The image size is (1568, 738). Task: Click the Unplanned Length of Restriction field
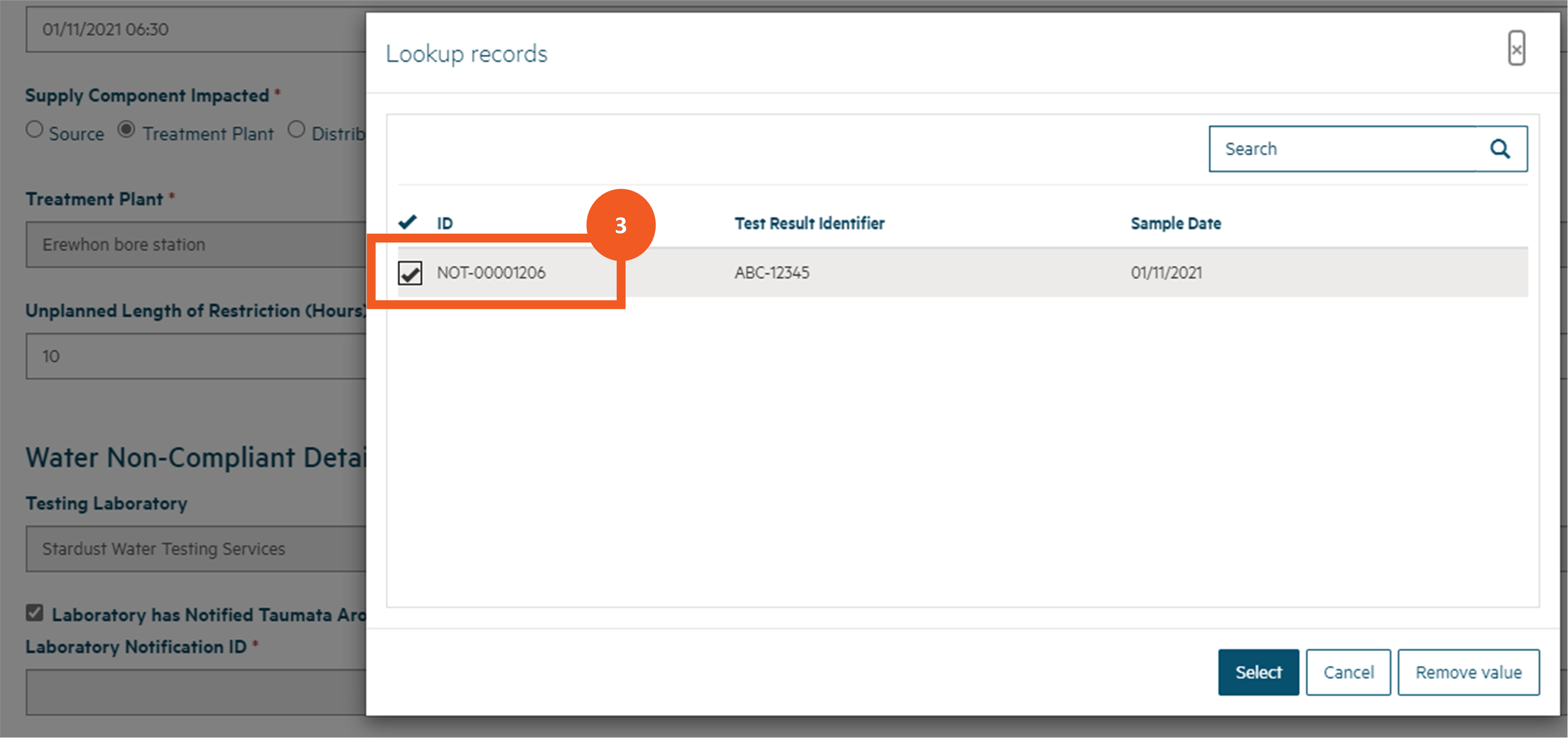point(195,356)
